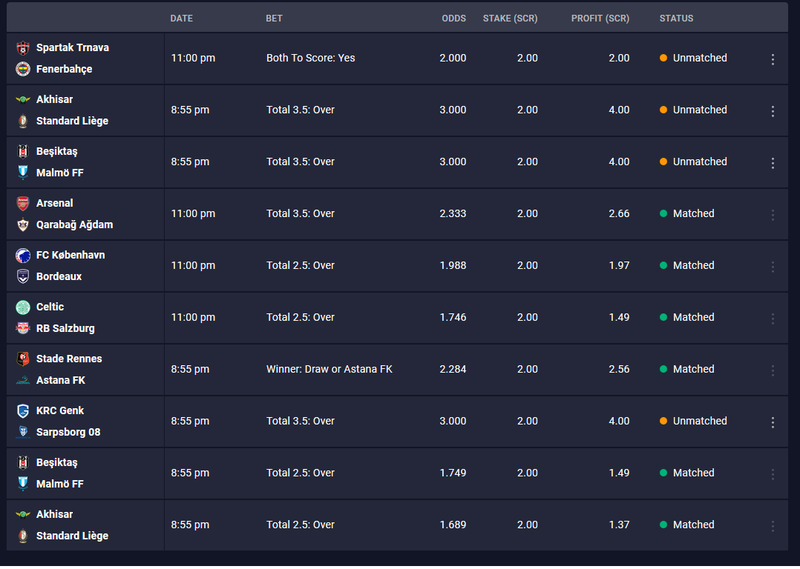Open the Fenerbahçe team name
Screen dimensions: 800x569
[x=64, y=69]
